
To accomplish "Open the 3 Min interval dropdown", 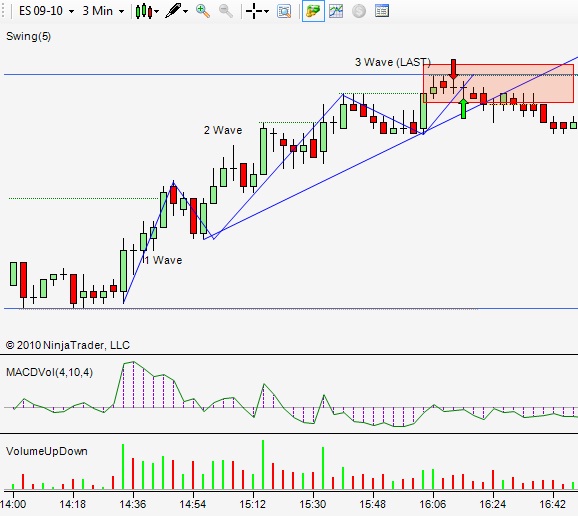I will pyautogui.click(x=103, y=11).
